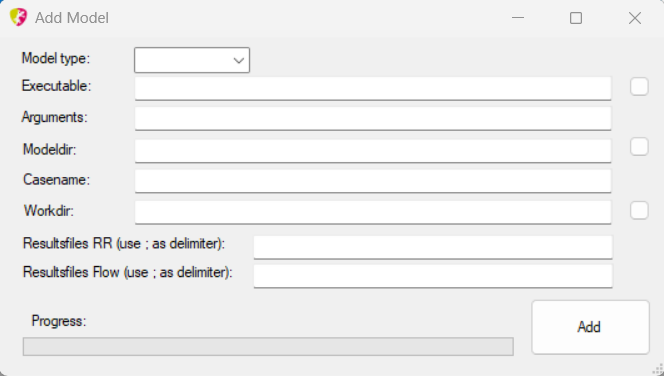Close the Add Model window
Screen dimensions: 664x376
[x=635, y=18]
